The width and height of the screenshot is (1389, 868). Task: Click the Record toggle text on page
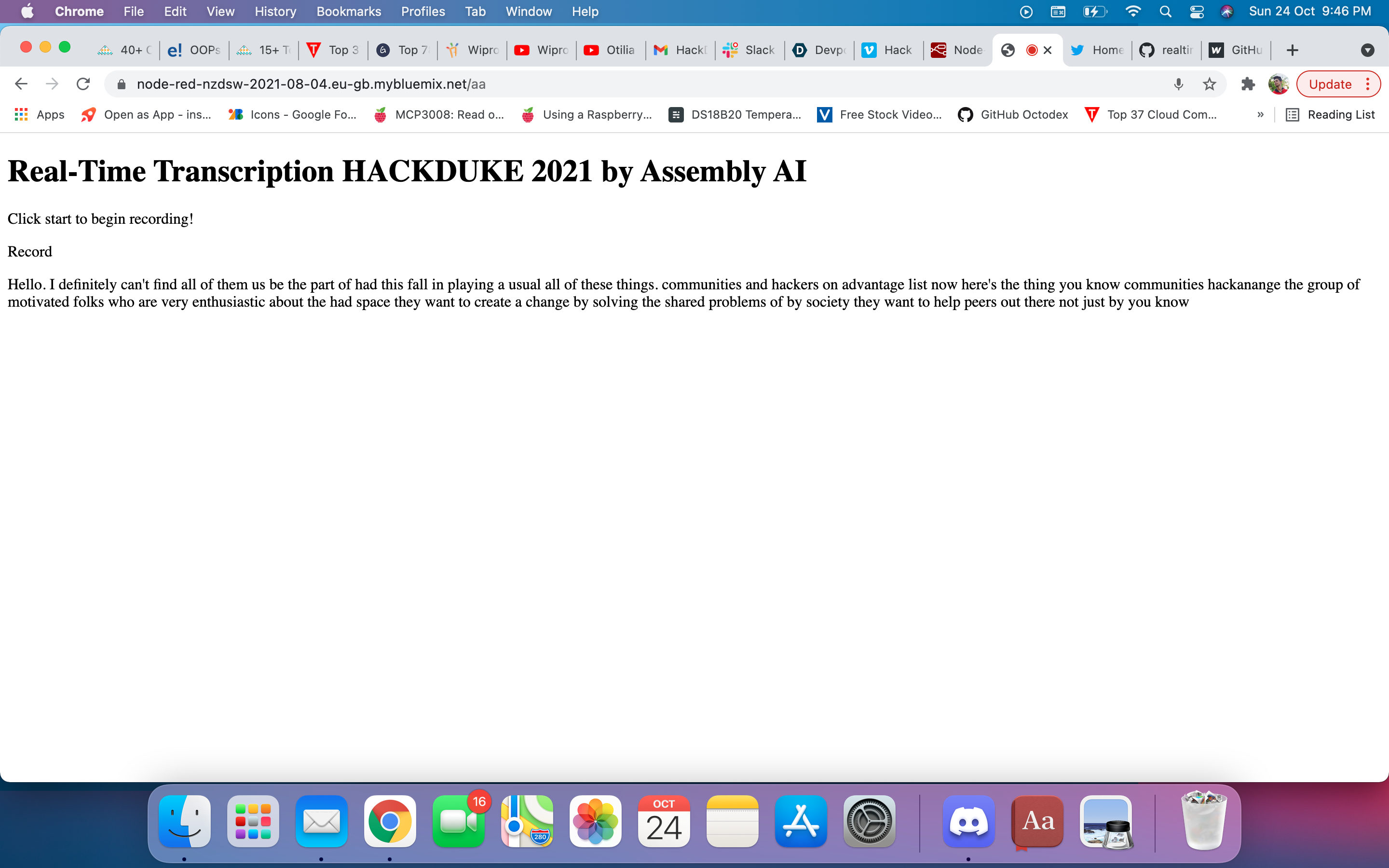pos(30,251)
